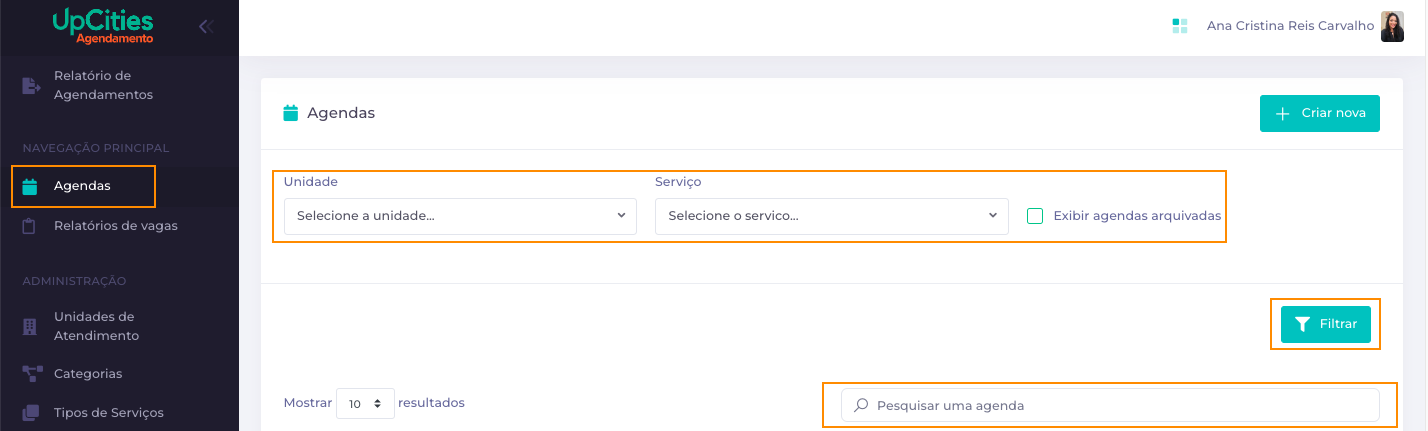
Task: Open the apps grid icon near the user name
Action: click(x=1180, y=27)
